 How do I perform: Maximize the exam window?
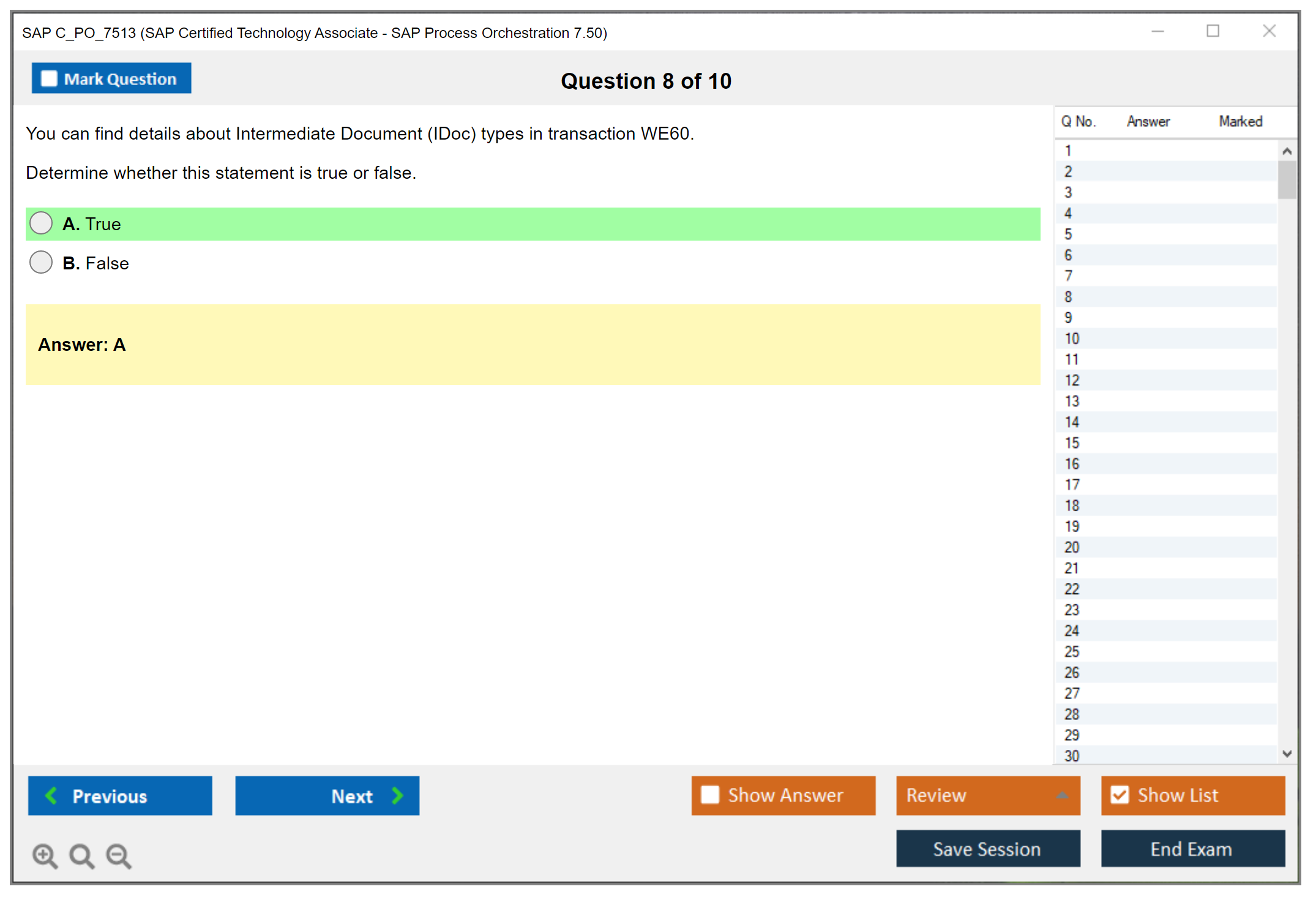tap(1213, 31)
